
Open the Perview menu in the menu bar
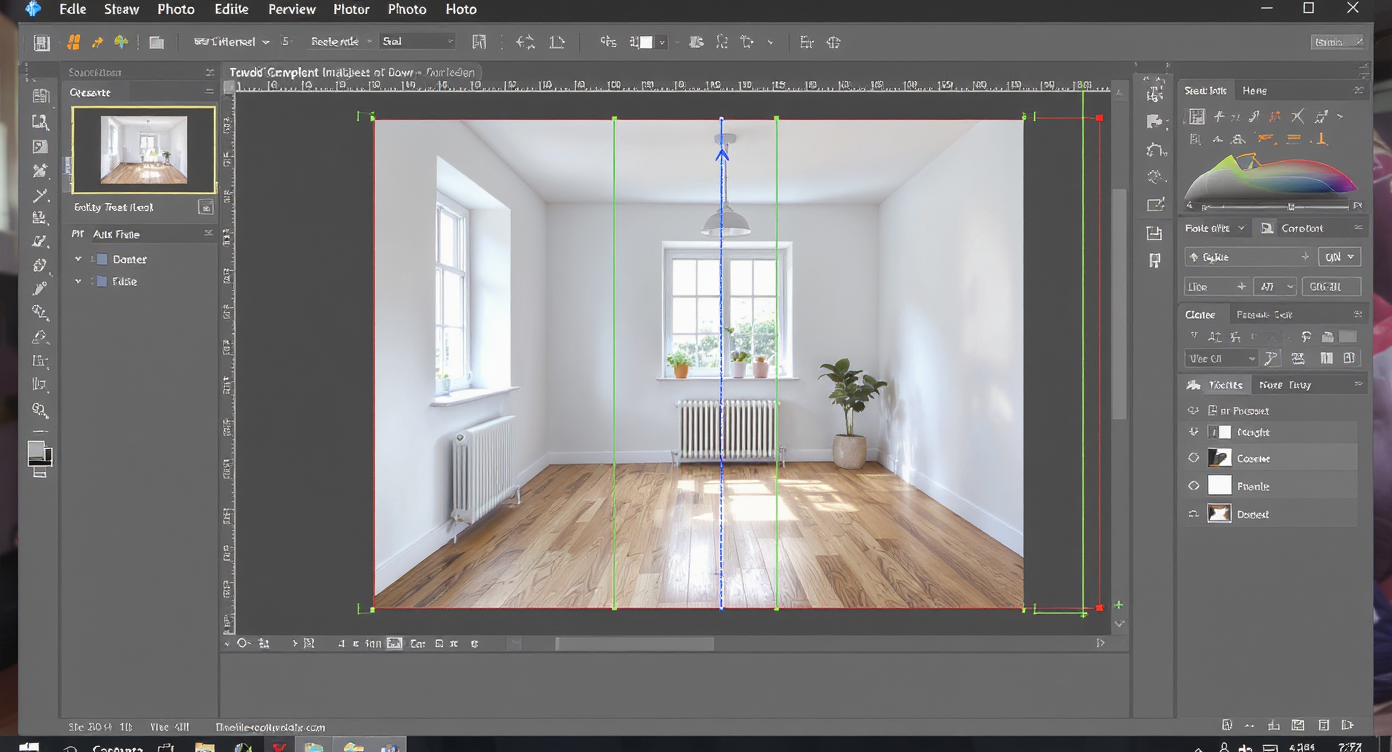[x=291, y=9]
